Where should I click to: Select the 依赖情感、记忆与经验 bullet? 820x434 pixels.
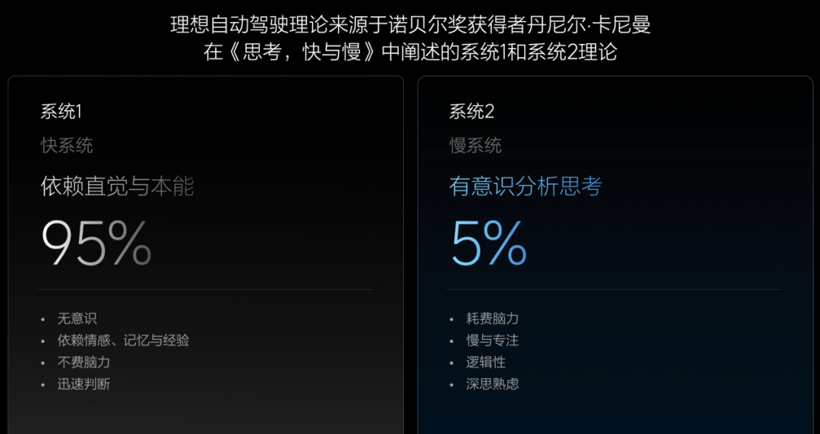coord(123,340)
